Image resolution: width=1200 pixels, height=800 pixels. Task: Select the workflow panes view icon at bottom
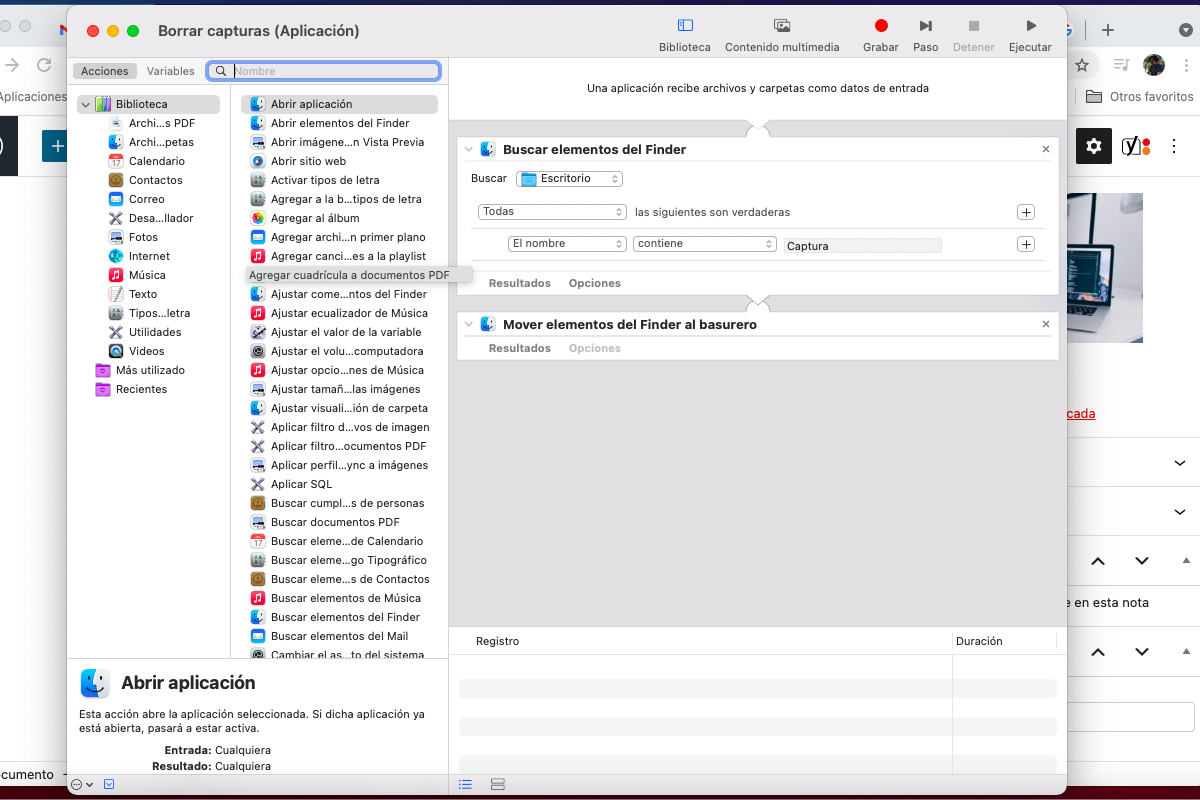tap(497, 784)
